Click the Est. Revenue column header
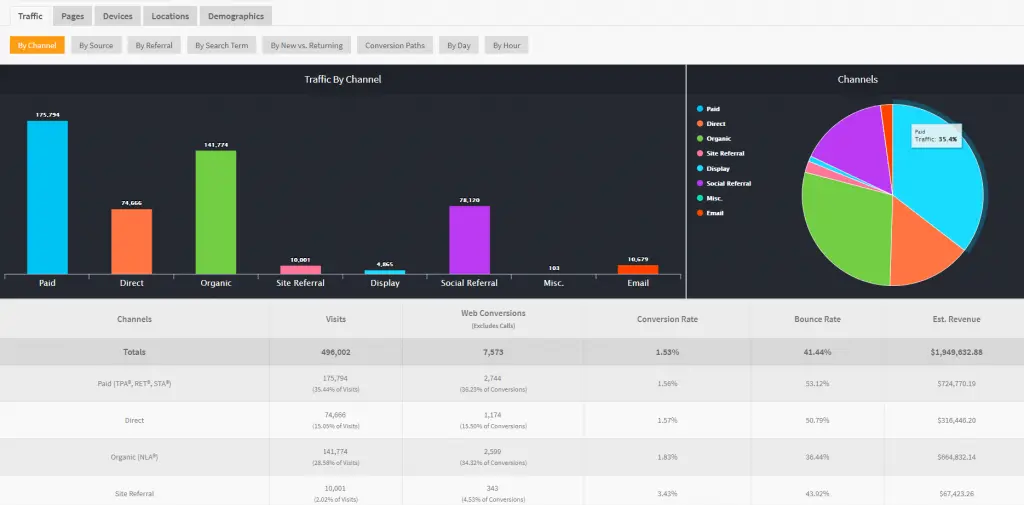Screen dimensions: 1024x505 pos(956,319)
